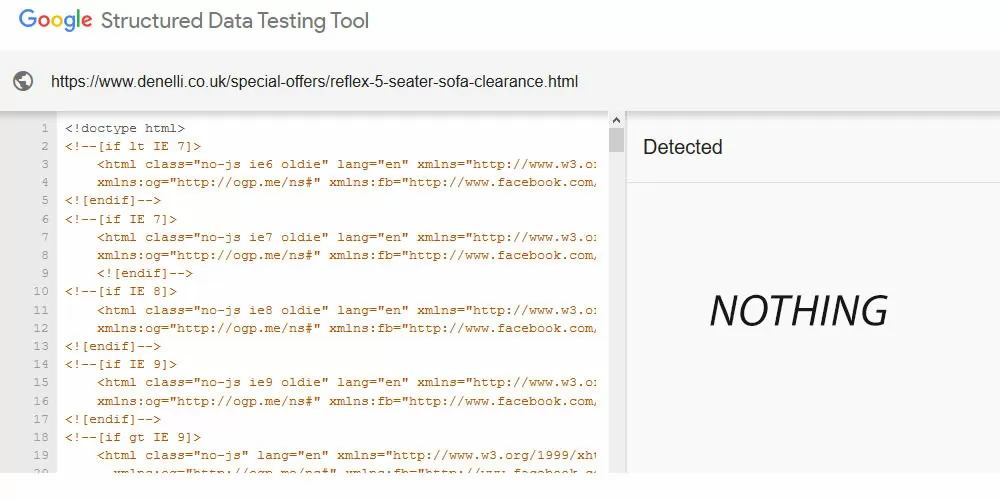The width and height of the screenshot is (1000, 500).
Task: Click the <!doctype html> code line
Action: 125,128
